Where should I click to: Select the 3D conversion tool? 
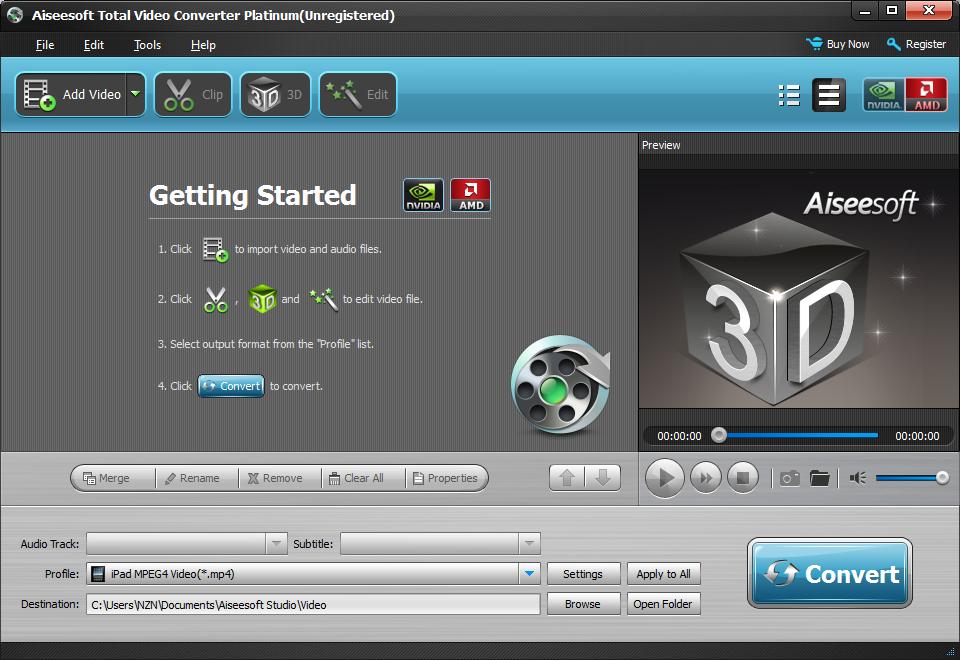pyautogui.click(x=275, y=94)
